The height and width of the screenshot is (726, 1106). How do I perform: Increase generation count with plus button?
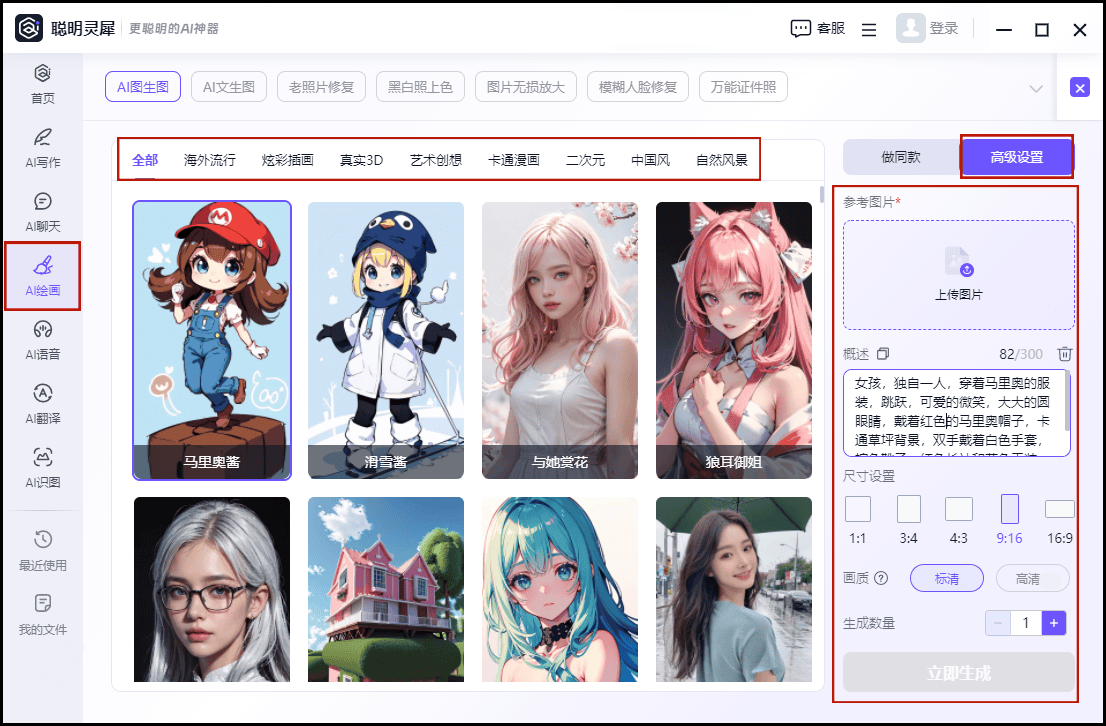[1054, 623]
